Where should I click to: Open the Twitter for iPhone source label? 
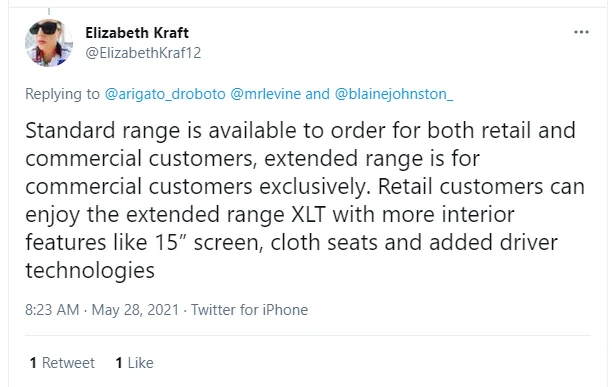249,310
